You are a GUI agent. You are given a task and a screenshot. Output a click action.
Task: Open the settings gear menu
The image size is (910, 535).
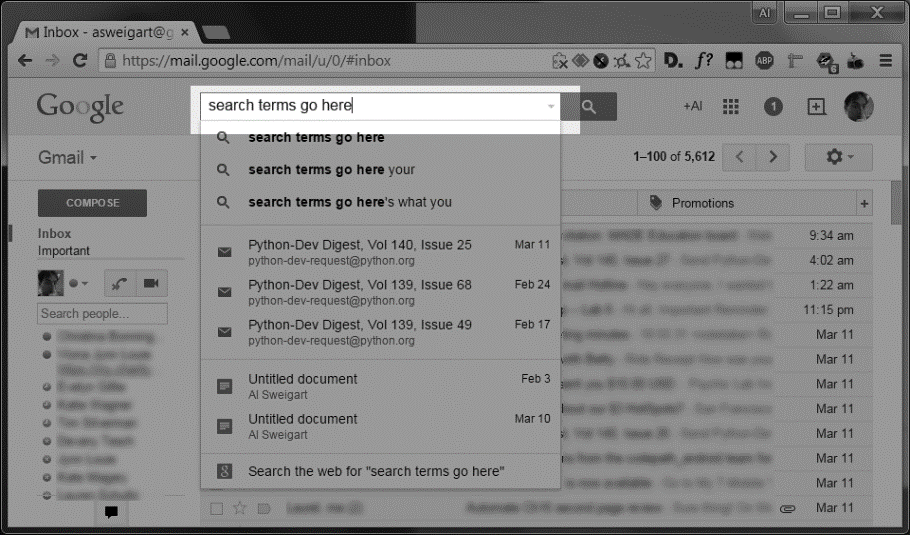[x=839, y=157]
